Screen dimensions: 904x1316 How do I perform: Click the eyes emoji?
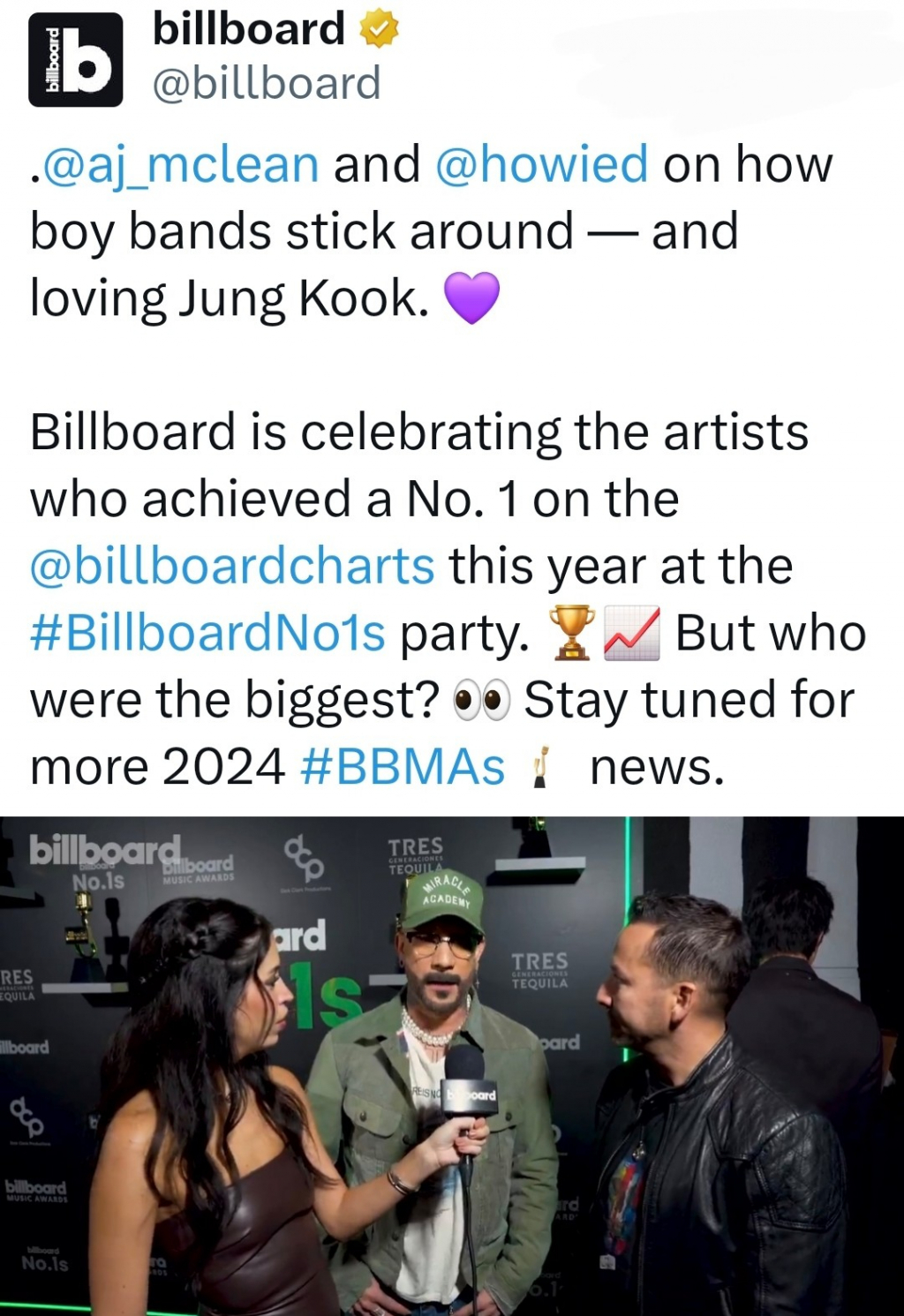click(x=481, y=700)
